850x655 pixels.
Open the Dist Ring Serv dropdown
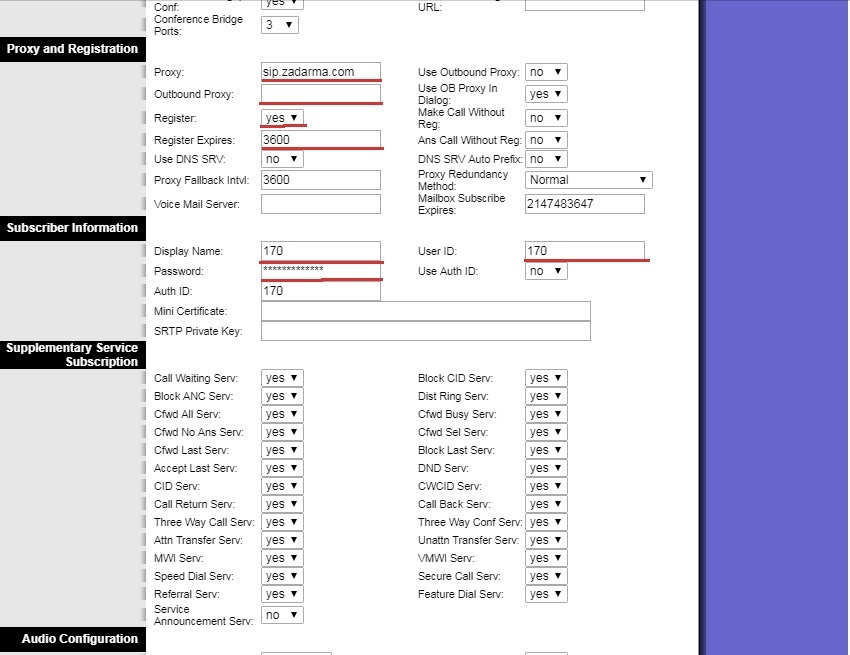tap(546, 396)
